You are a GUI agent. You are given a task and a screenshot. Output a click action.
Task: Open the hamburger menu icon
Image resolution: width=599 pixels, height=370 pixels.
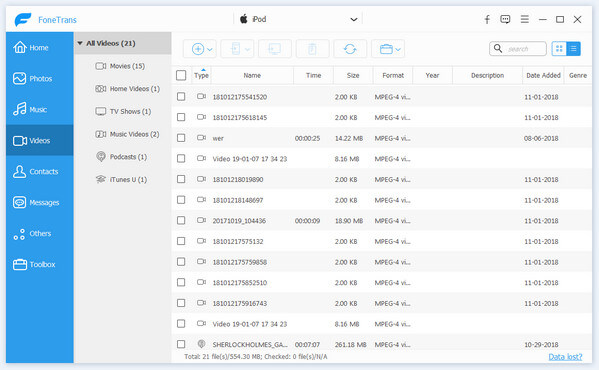pyautogui.click(x=525, y=19)
